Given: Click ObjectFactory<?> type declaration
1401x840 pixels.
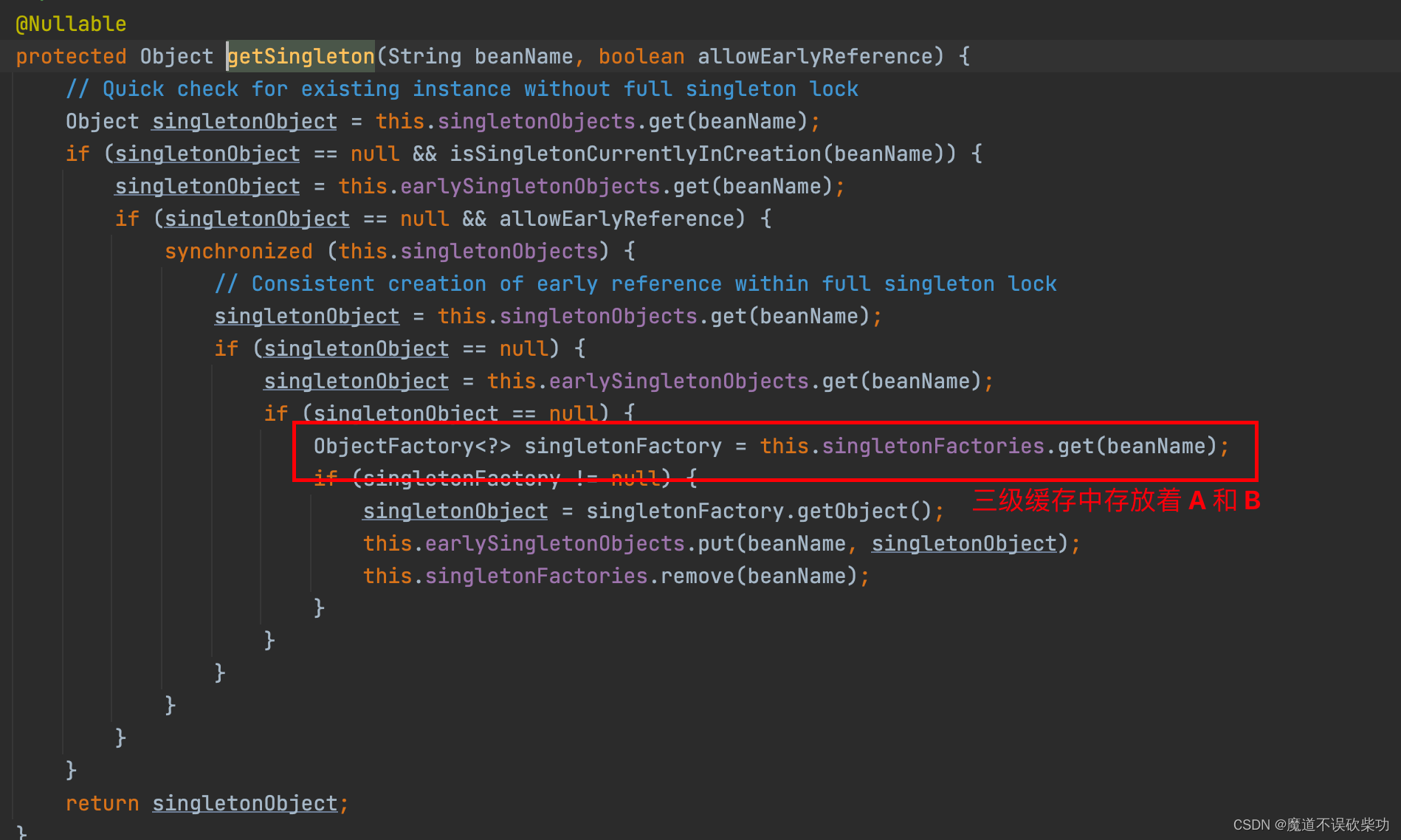Looking at the screenshot, I should (x=412, y=447).
